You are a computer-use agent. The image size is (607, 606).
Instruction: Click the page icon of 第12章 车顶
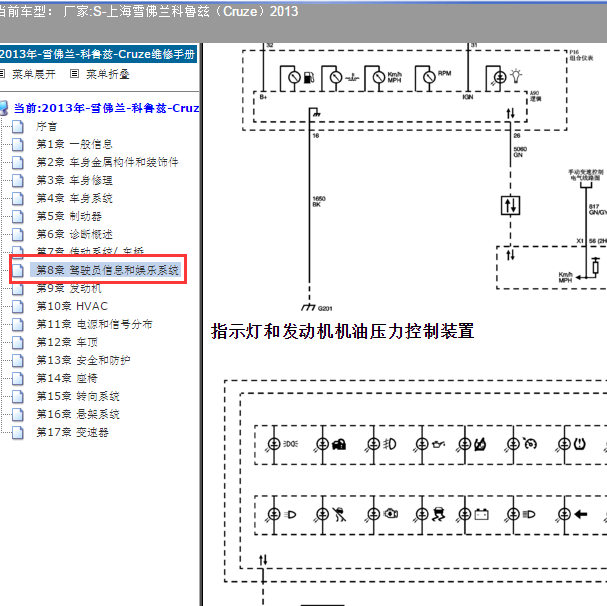17,342
